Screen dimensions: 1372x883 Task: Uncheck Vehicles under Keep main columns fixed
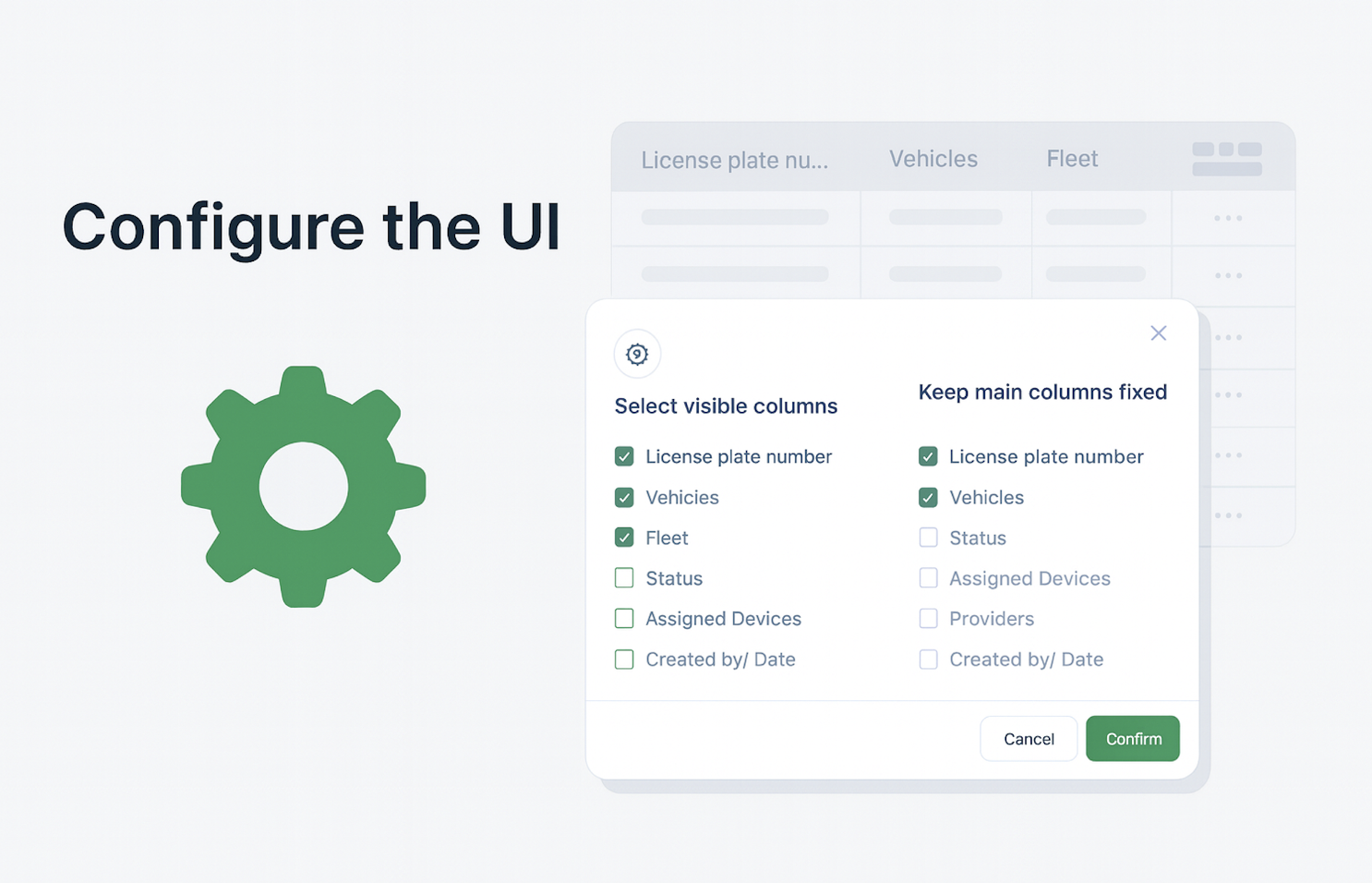(x=928, y=497)
